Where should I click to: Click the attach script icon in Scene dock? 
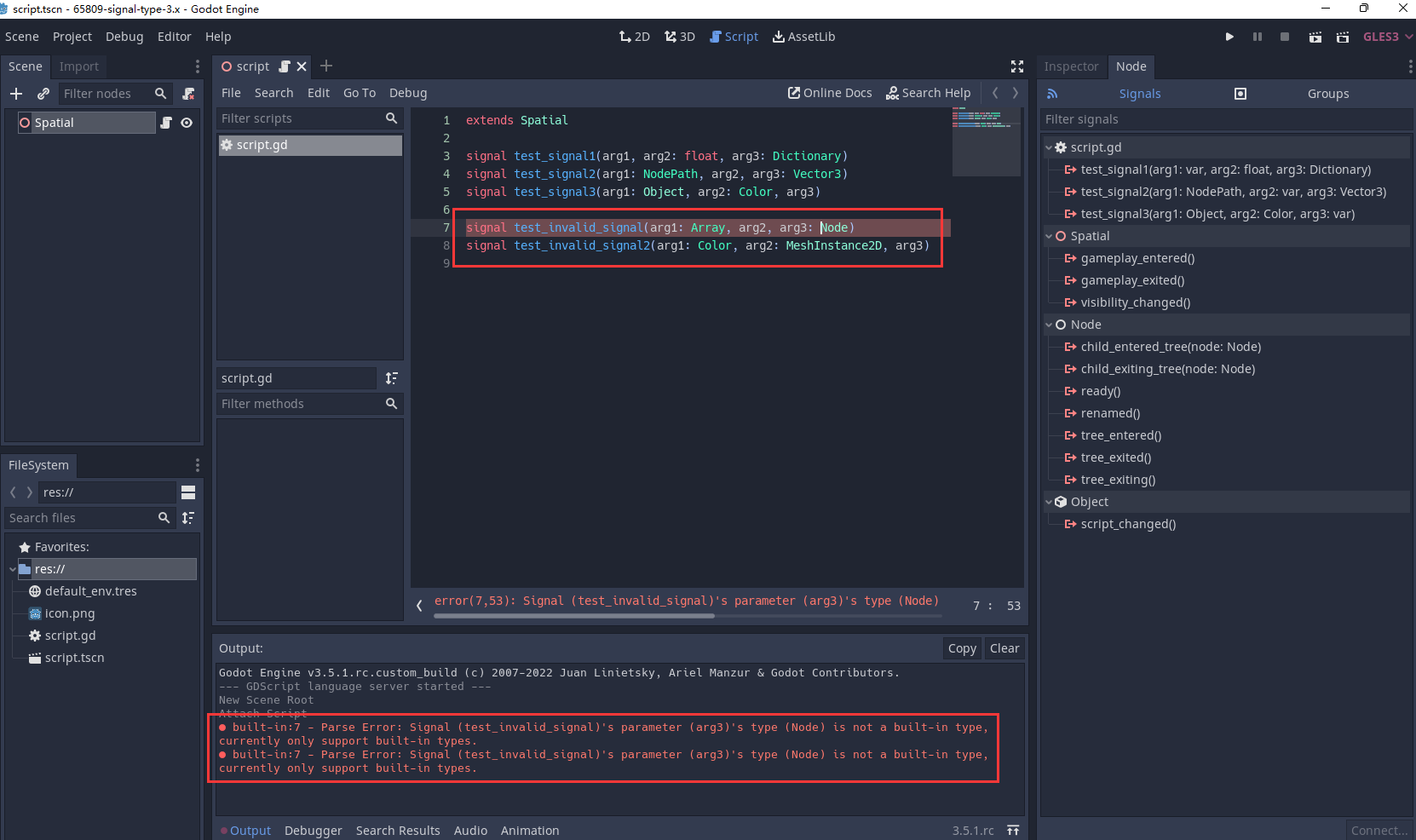pos(188,94)
